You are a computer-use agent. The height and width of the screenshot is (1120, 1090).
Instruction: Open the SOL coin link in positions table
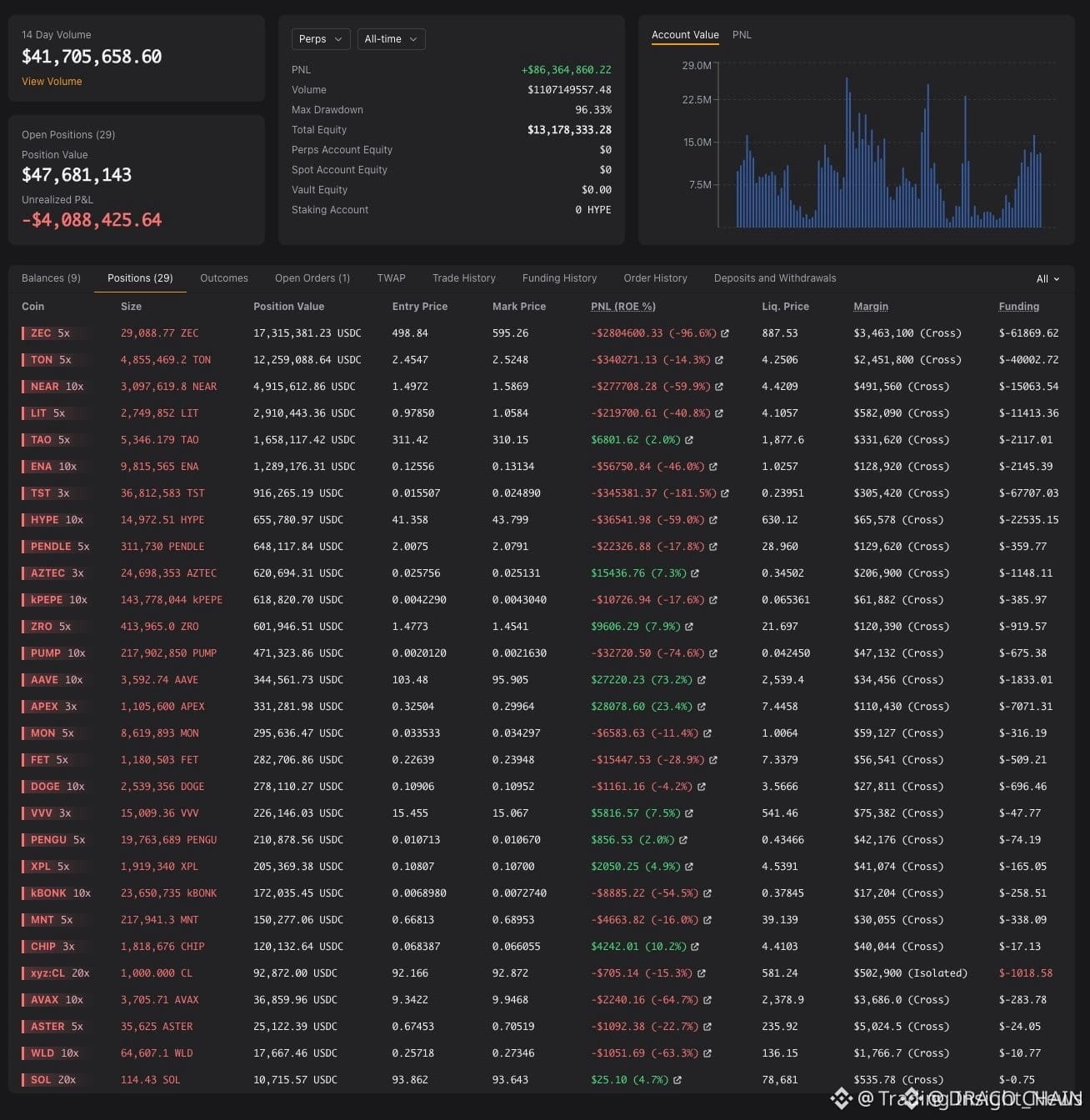tap(41, 1080)
